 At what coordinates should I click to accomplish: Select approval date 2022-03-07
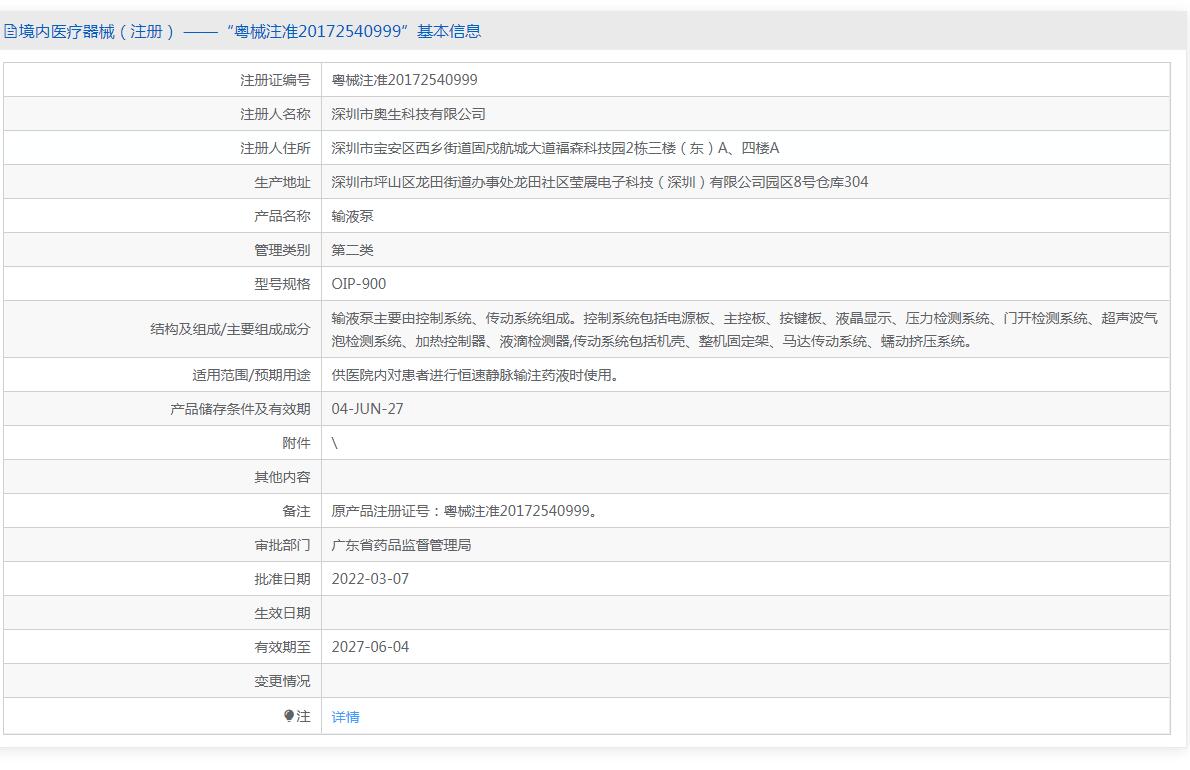click(370, 579)
